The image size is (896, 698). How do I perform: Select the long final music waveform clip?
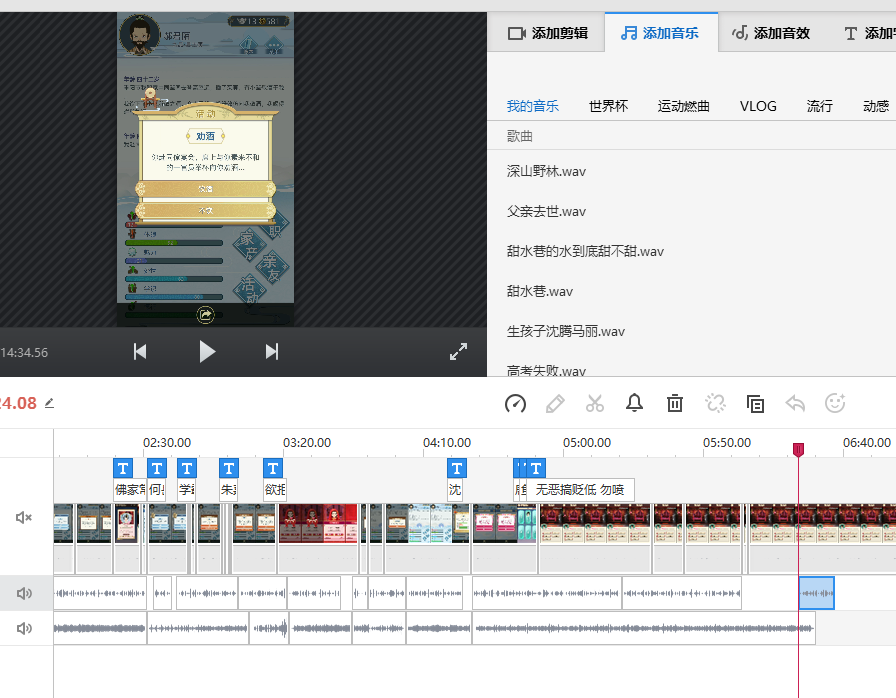[643, 628]
